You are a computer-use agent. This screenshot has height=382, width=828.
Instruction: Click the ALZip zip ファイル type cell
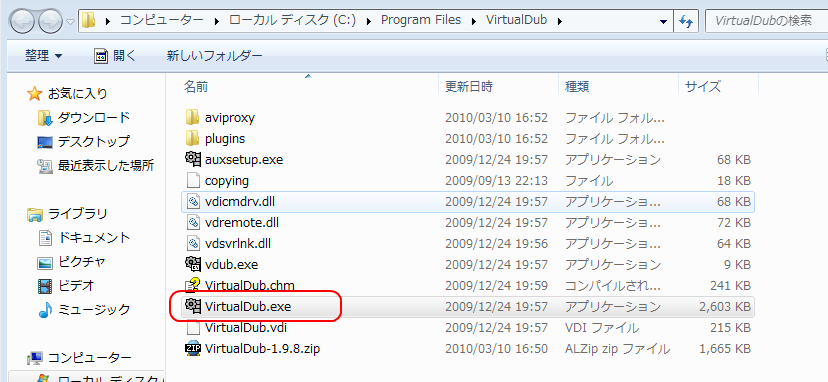point(618,348)
